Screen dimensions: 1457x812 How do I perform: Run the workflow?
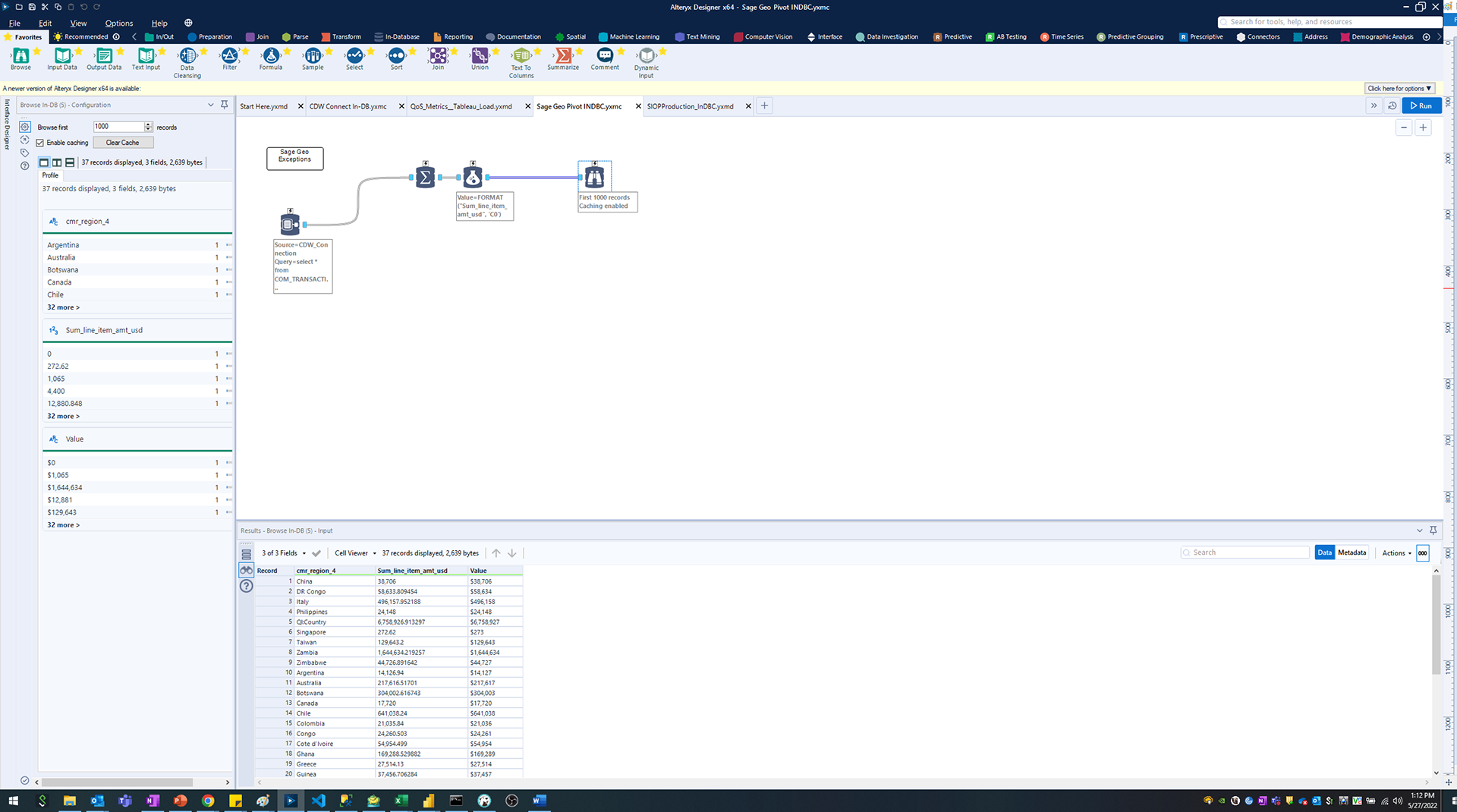pos(1421,105)
